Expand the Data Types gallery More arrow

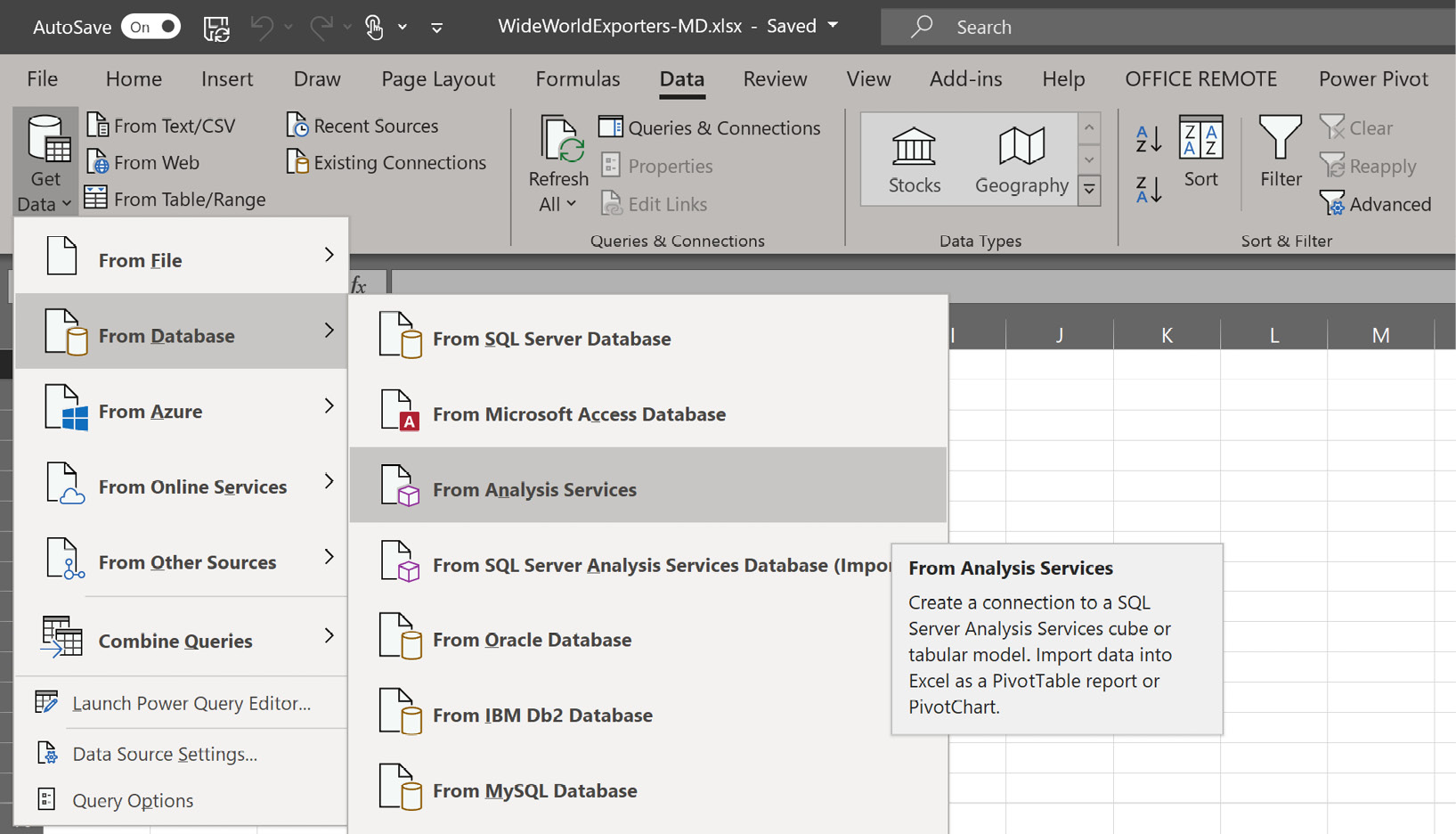[1089, 190]
